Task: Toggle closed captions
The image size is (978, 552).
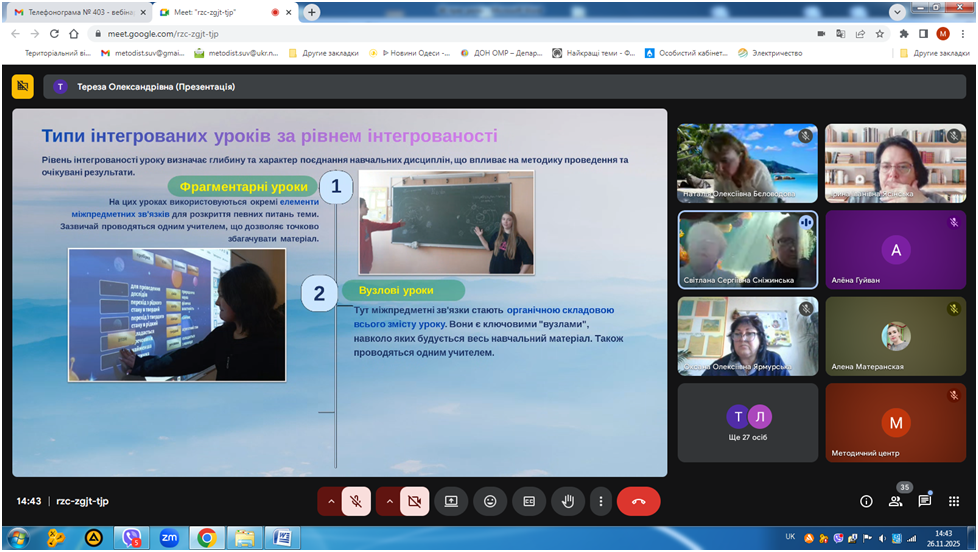Action: 529,501
